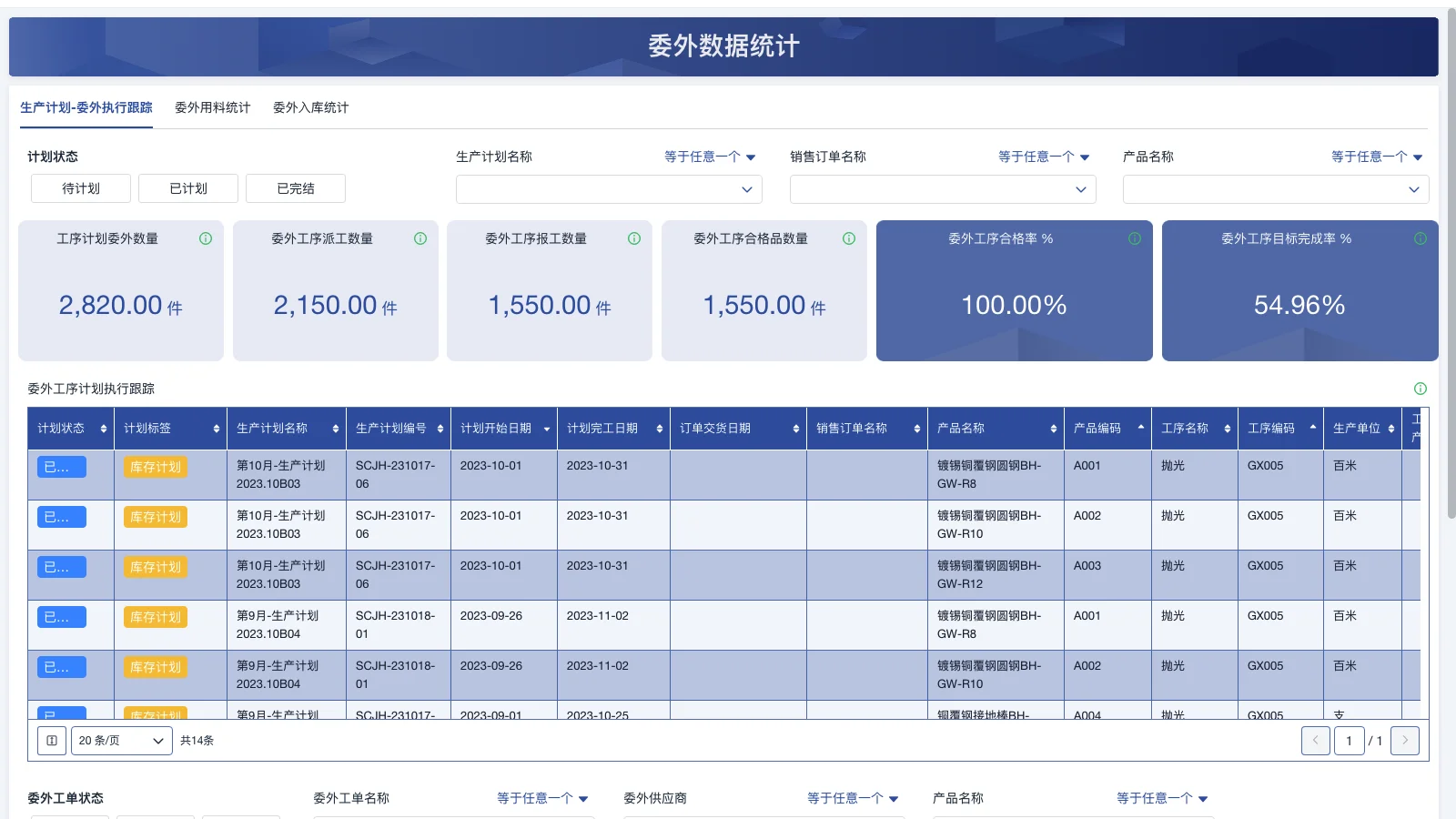Viewport: 1456px width, 819px height.
Task: Open the 20 条/页 page size dropdown
Action: pos(121,740)
